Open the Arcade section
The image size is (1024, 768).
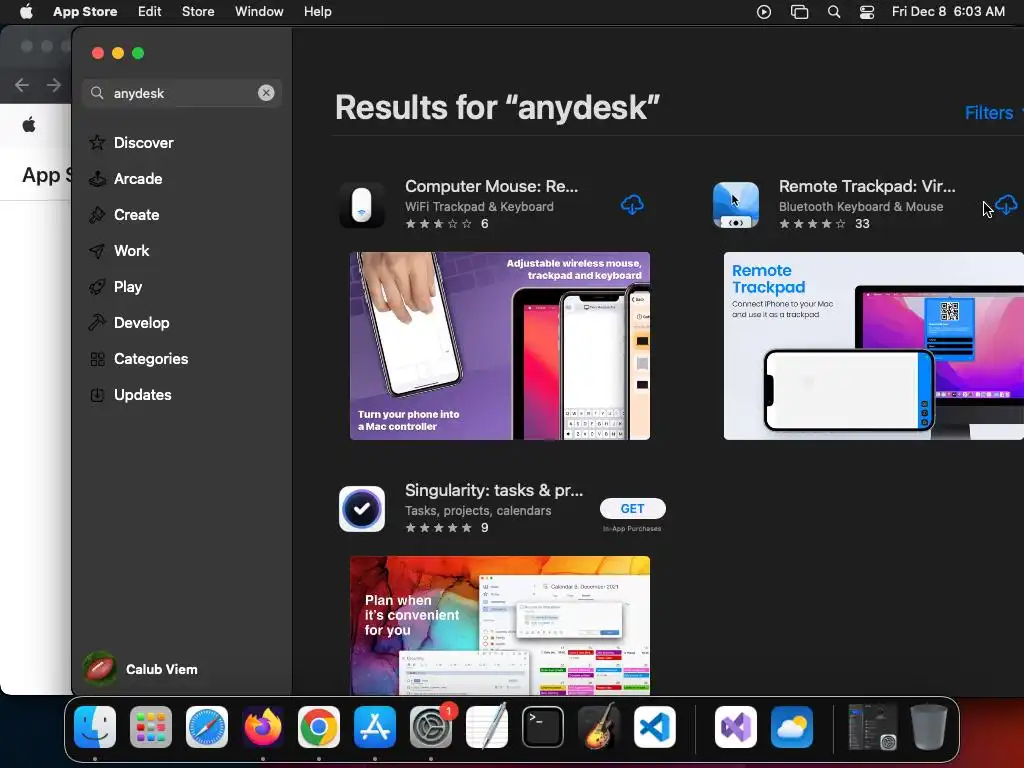pos(138,178)
